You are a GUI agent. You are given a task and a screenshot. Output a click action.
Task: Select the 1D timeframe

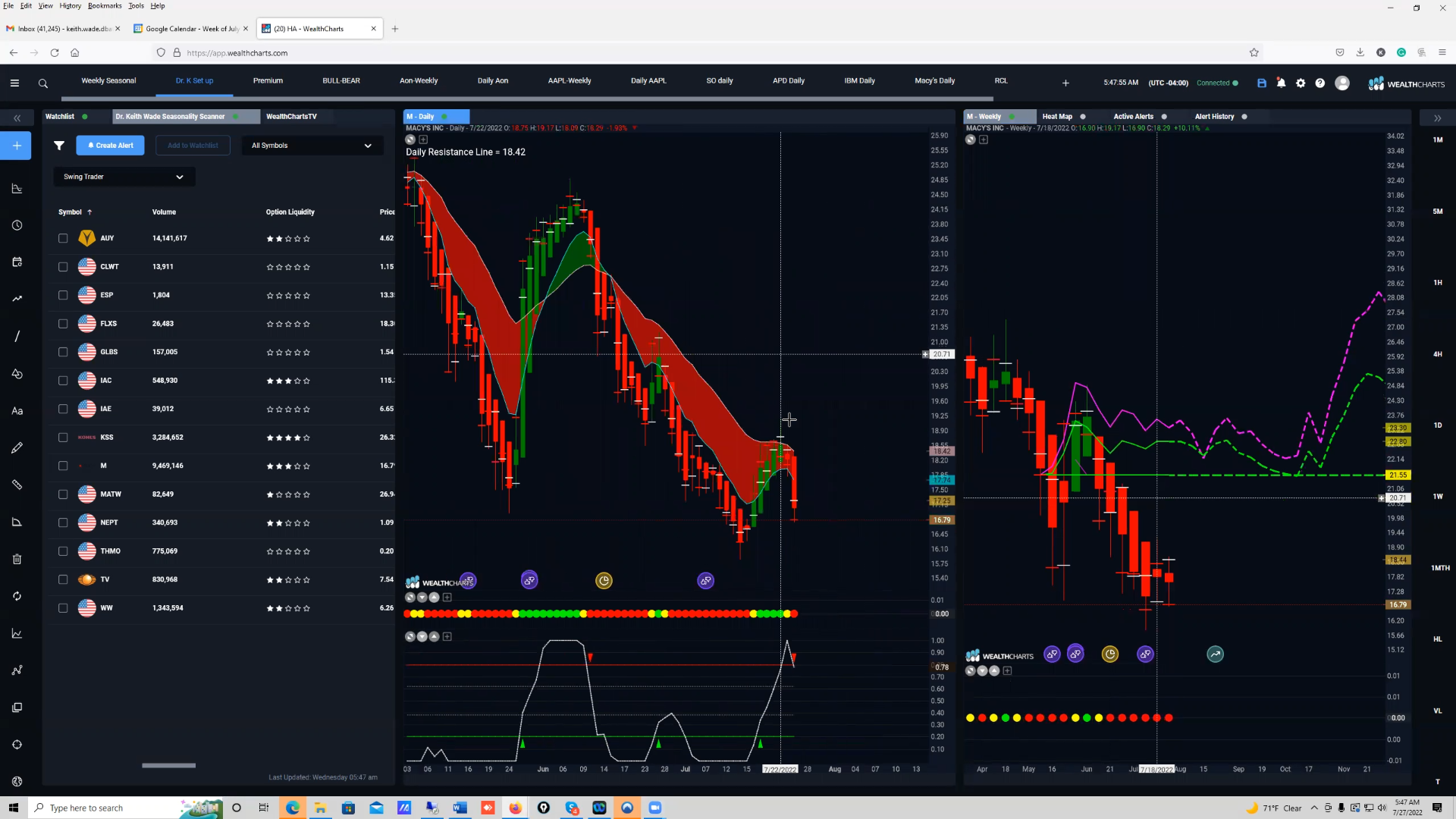tap(1437, 425)
